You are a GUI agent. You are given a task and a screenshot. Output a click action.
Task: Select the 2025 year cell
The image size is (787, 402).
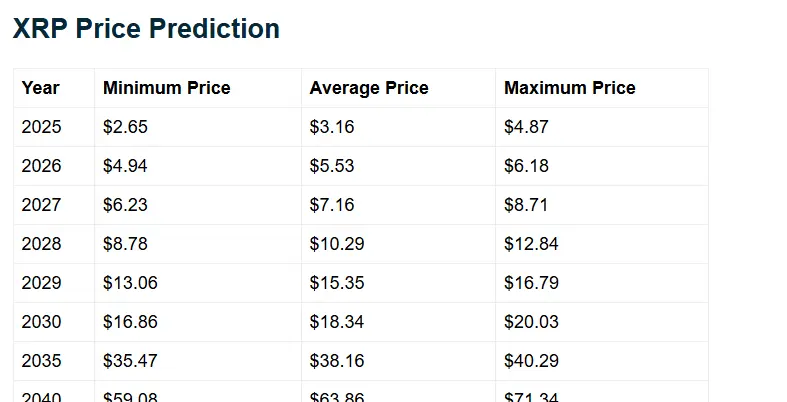pyautogui.click(x=41, y=127)
